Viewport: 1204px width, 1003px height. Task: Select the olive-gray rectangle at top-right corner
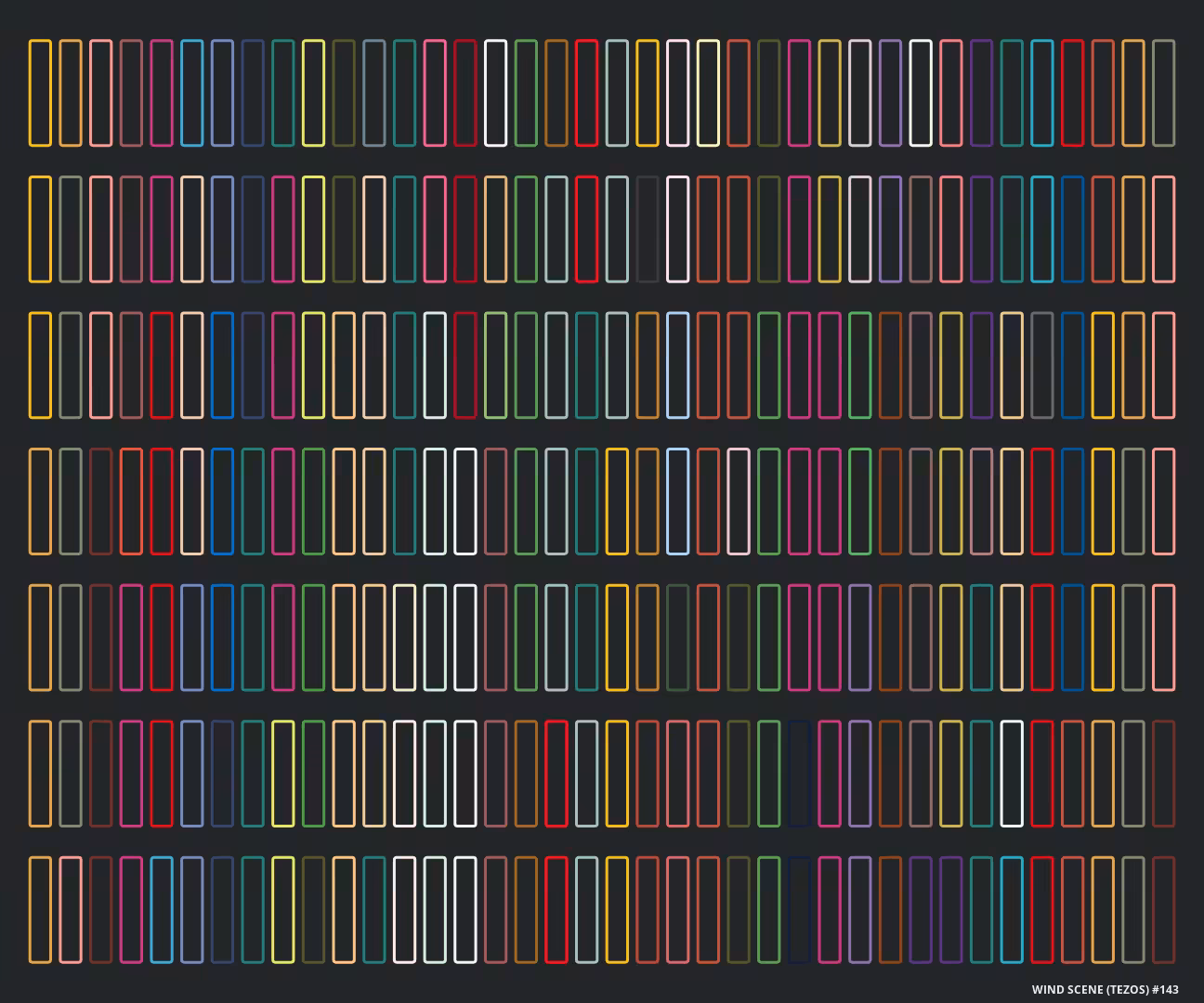click(1164, 93)
